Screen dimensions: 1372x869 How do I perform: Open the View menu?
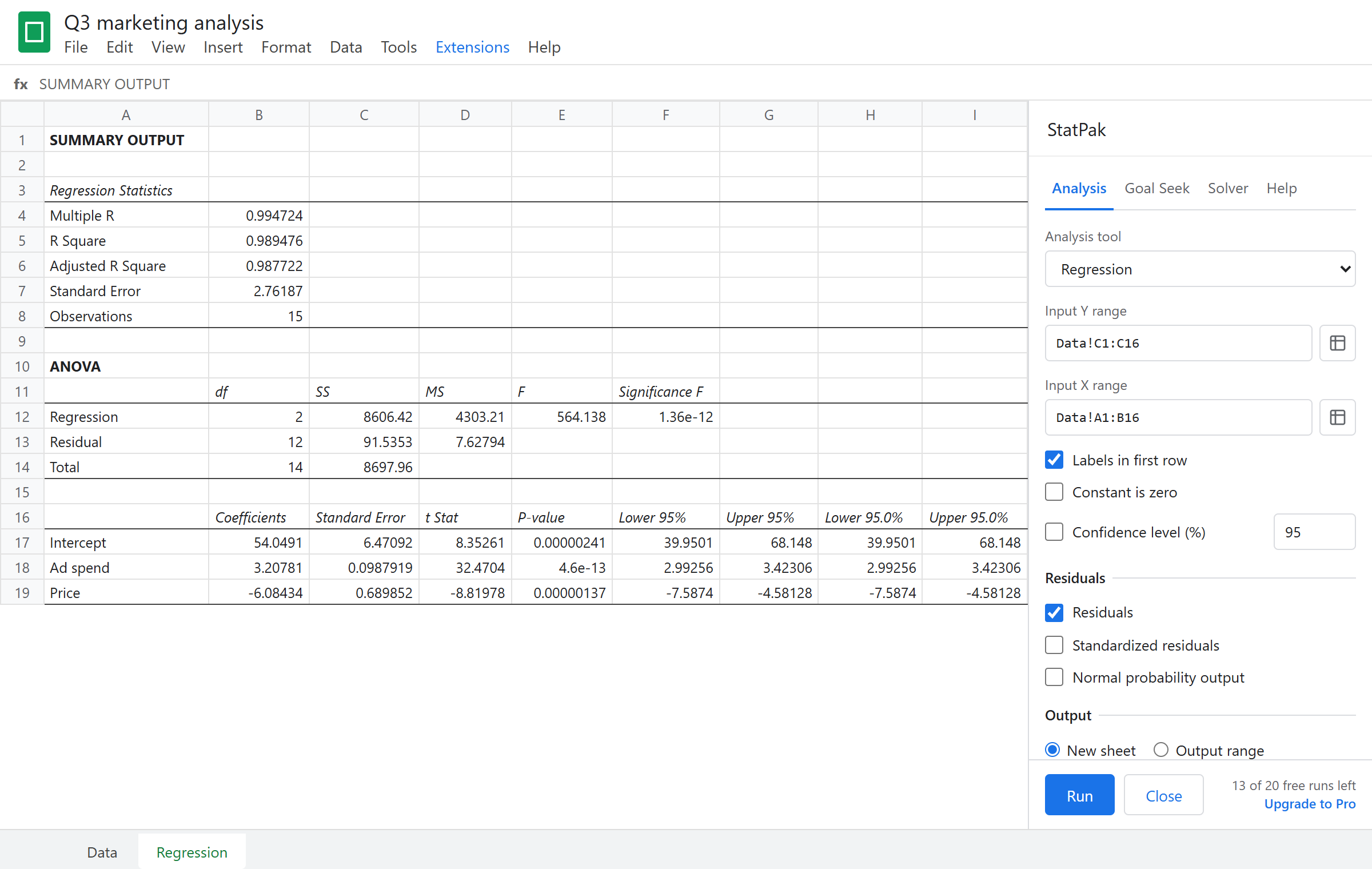(168, 47)
